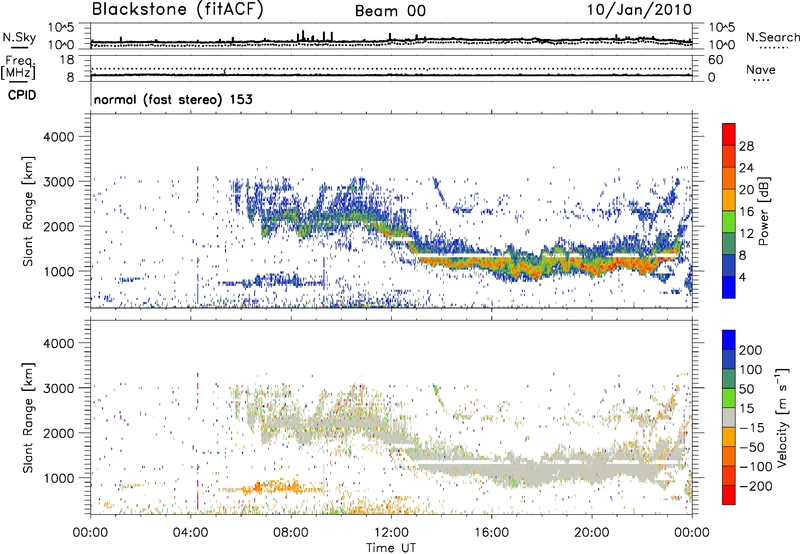Pick bottom red Velocity segment below -200

729,495
